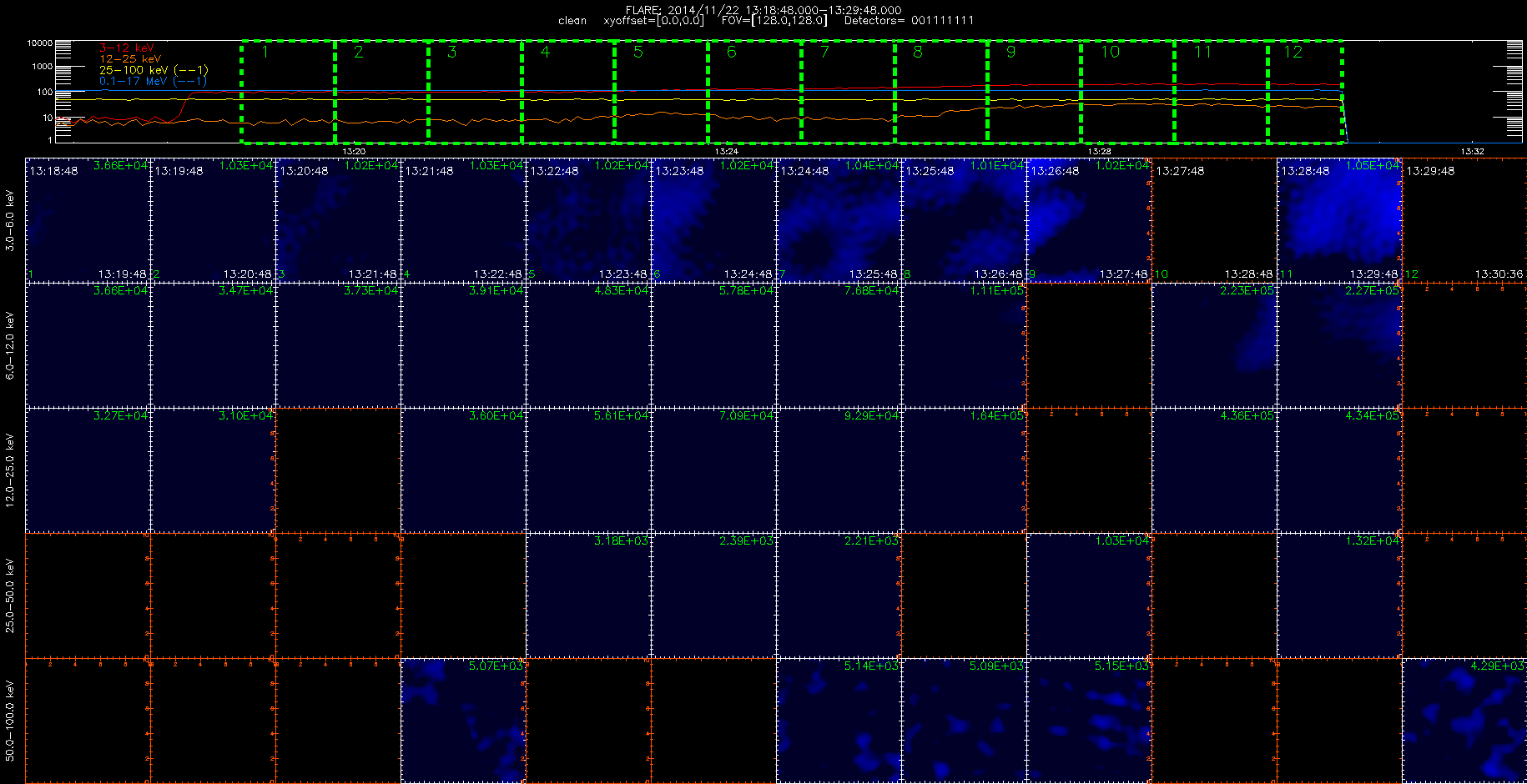1527x784 pixels.
Task: Click the "7.09E+04" peak value text
Action: (x=747, y=416)
